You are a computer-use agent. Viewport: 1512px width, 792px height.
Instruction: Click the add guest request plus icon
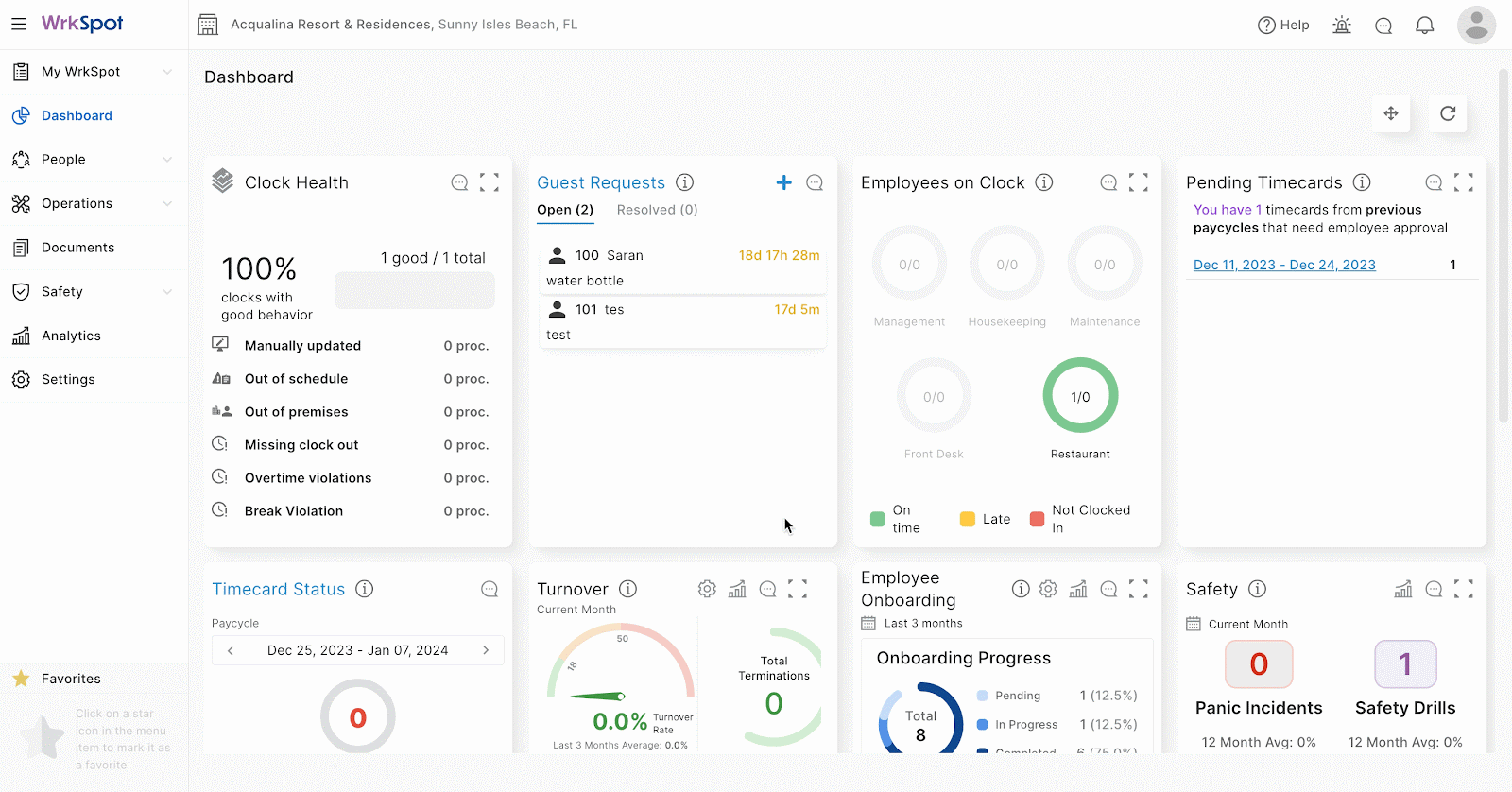point(783,182)
